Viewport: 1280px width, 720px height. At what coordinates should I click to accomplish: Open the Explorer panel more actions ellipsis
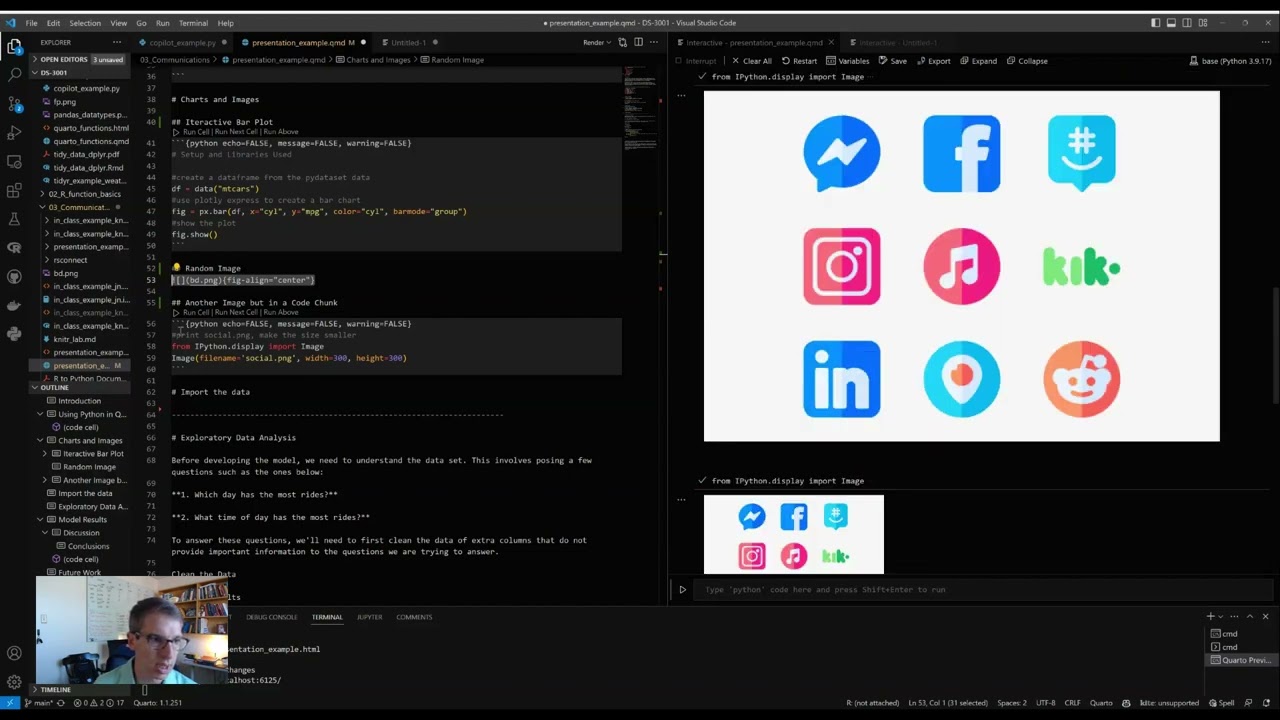(117, 42)
